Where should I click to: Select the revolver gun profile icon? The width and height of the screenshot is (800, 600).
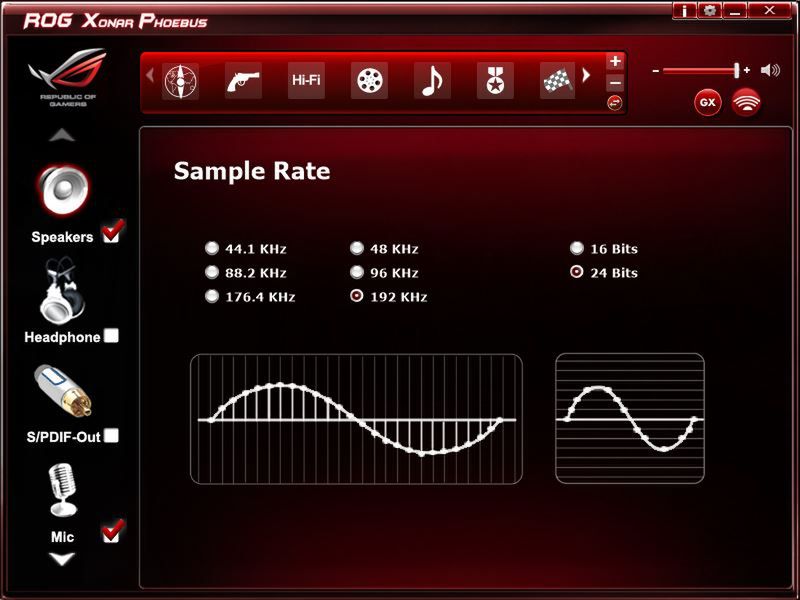(x=243, y=81)
